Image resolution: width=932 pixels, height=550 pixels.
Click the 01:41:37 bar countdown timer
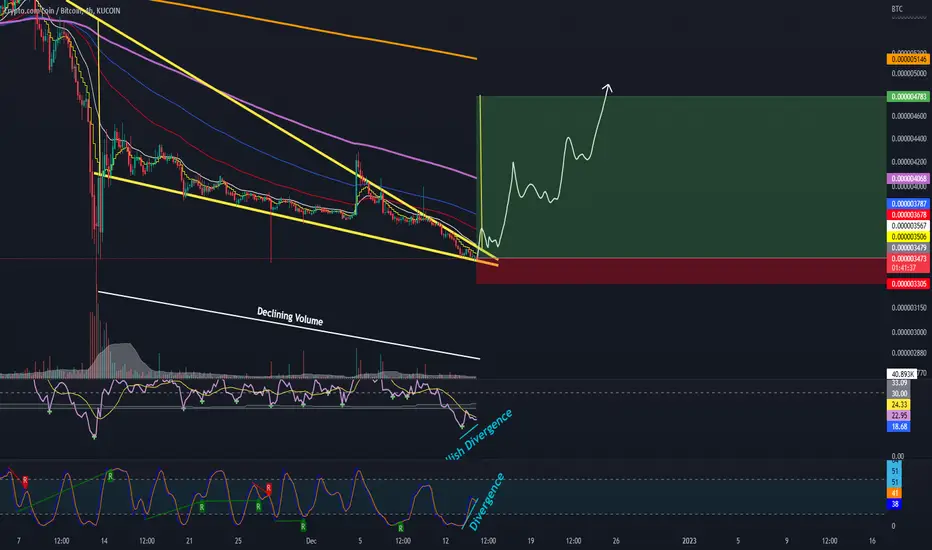903,268
